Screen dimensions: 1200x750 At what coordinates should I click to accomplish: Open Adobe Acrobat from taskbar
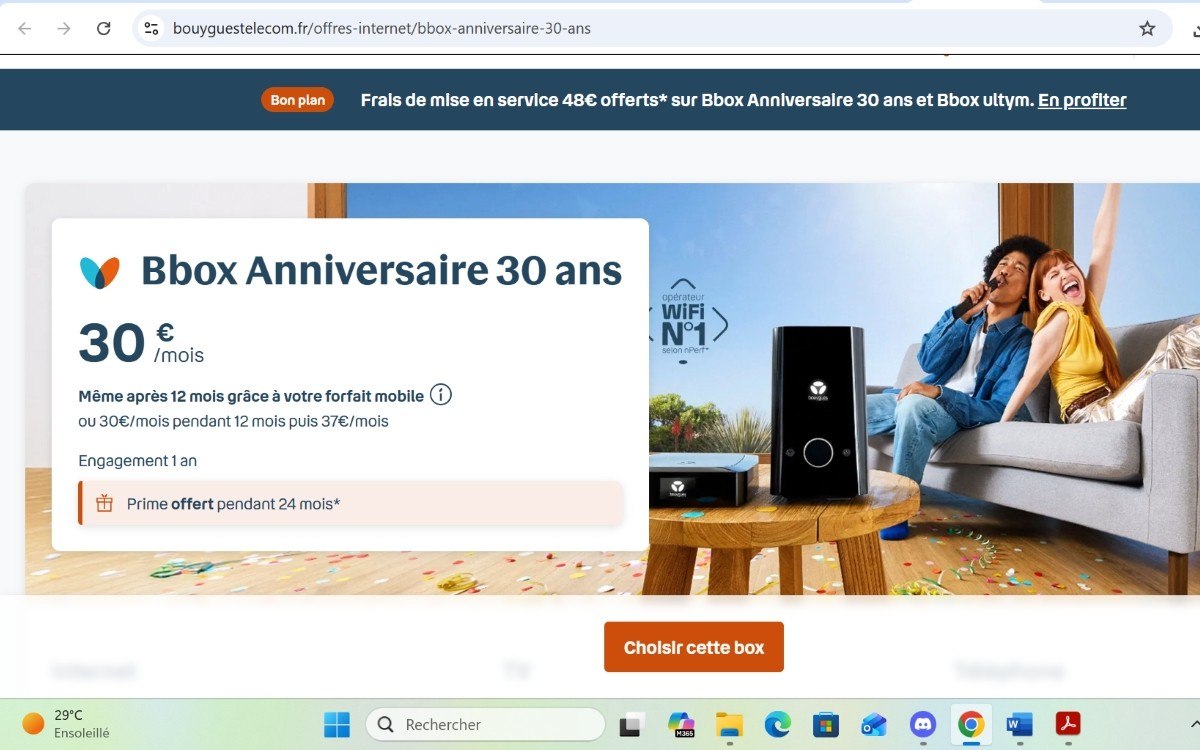click(1068, 724)
